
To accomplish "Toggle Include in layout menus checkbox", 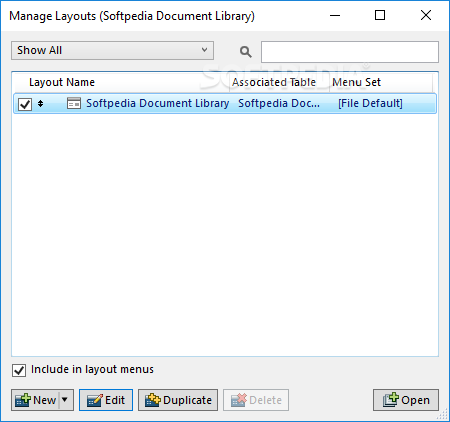I will [x=19, y=370].
